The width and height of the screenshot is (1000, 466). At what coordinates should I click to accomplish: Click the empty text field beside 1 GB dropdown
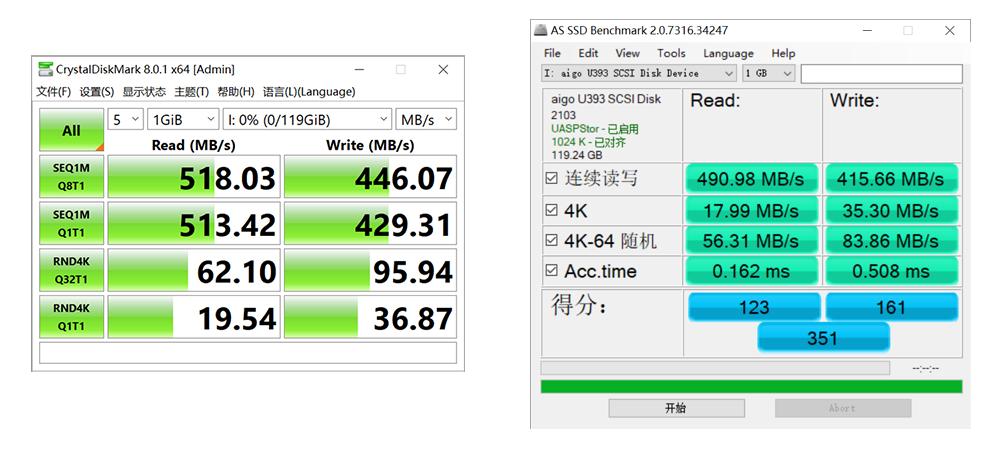881,73
